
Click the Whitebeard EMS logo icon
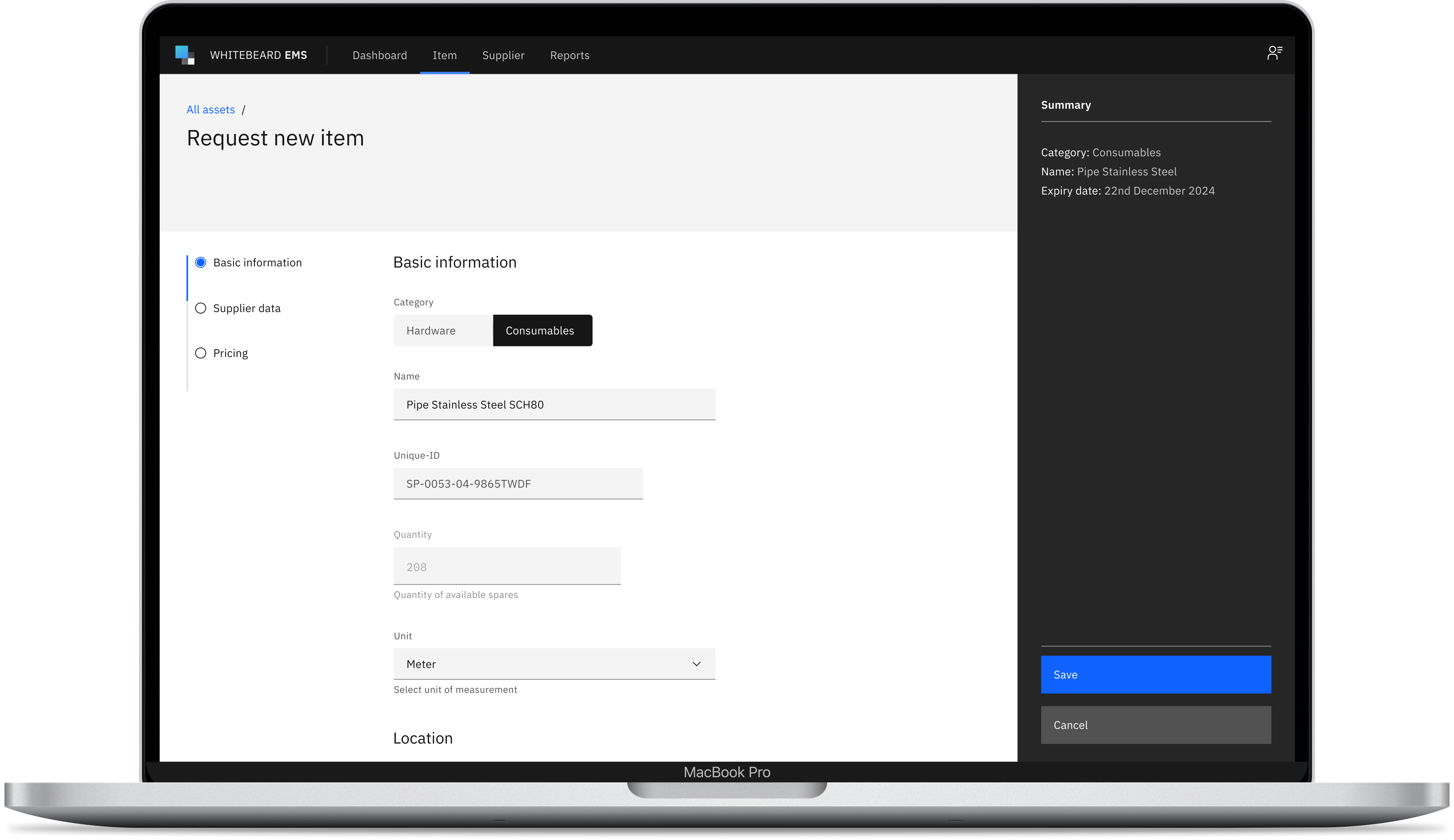pos(185,55)
